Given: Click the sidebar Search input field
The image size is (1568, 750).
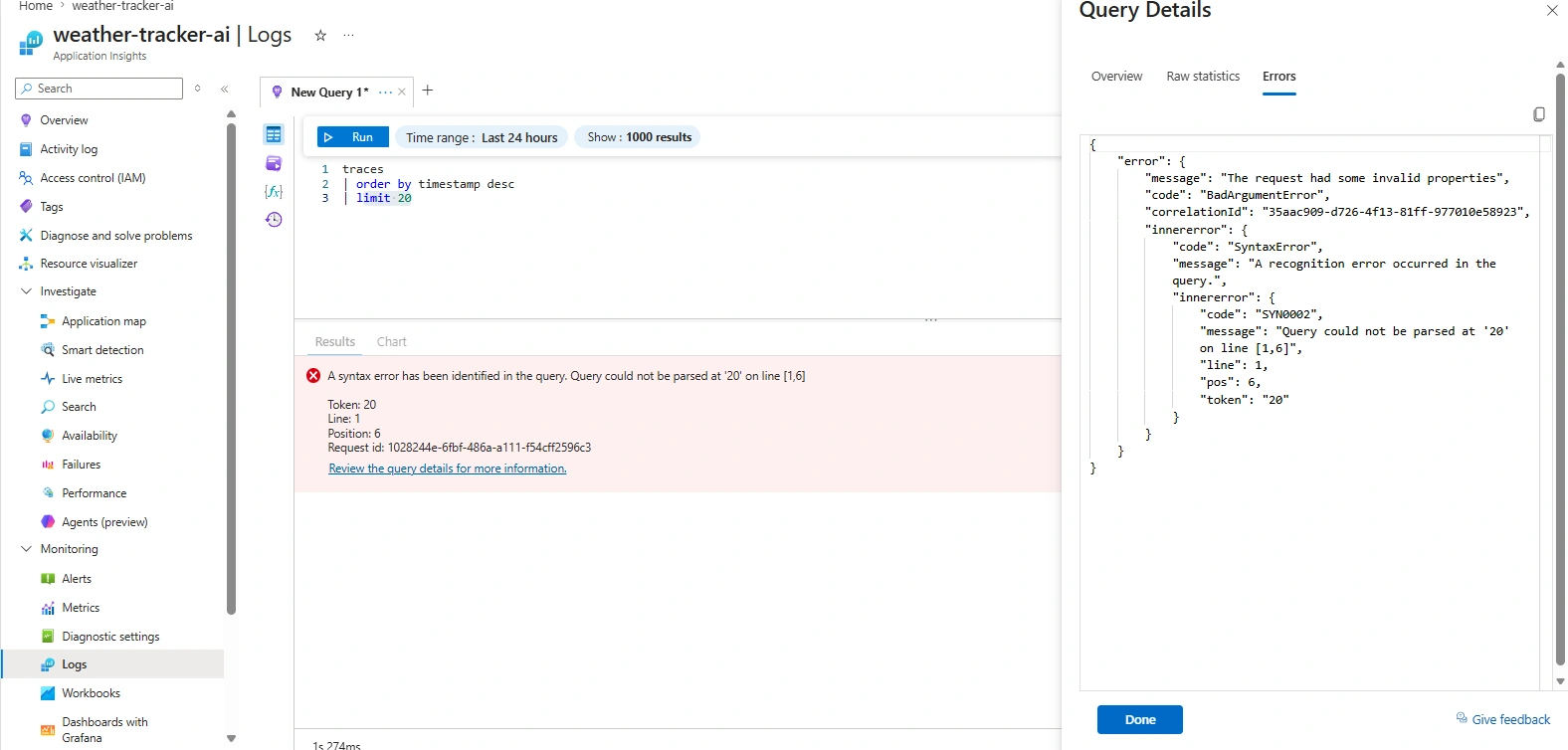Looking at the screenshot, I should (x=99, y=89).
